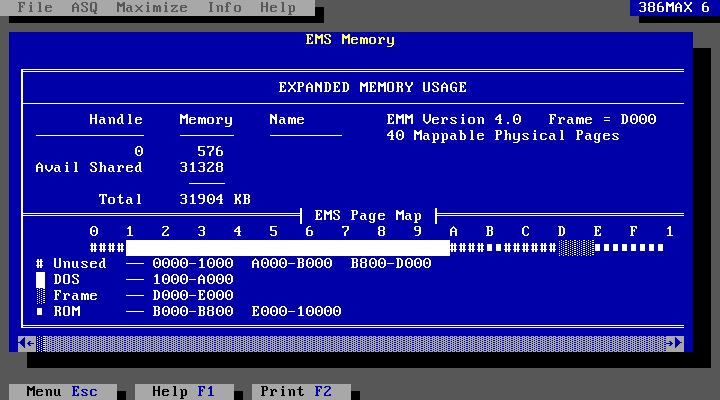Screen dimensions: 720x400
Task: Click the DOS legend block symbol
Action: click(40, 279)
